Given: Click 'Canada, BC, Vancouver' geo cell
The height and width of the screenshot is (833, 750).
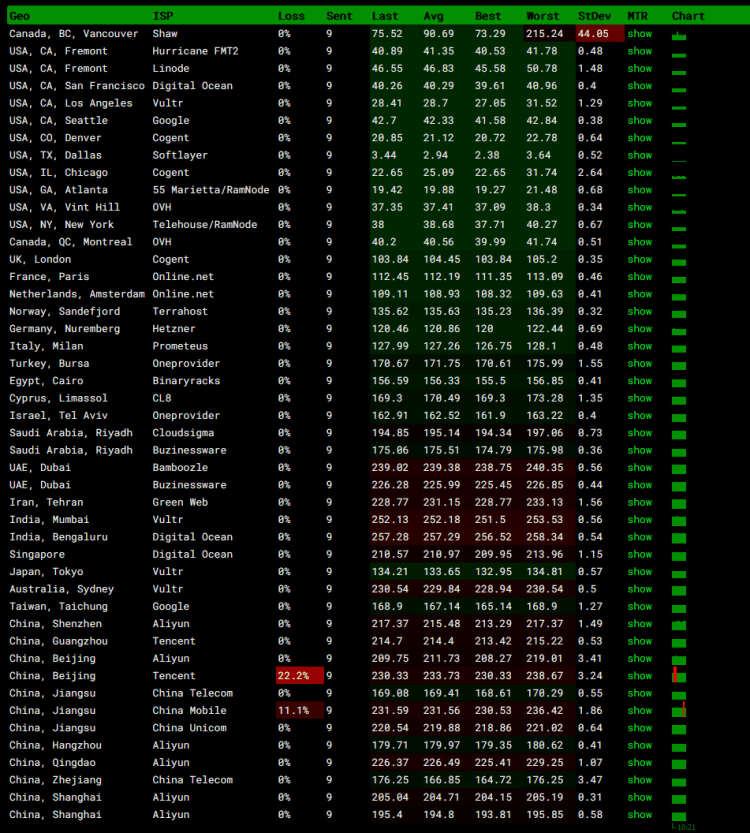Looking at the screenshot, I should (73, 34).
